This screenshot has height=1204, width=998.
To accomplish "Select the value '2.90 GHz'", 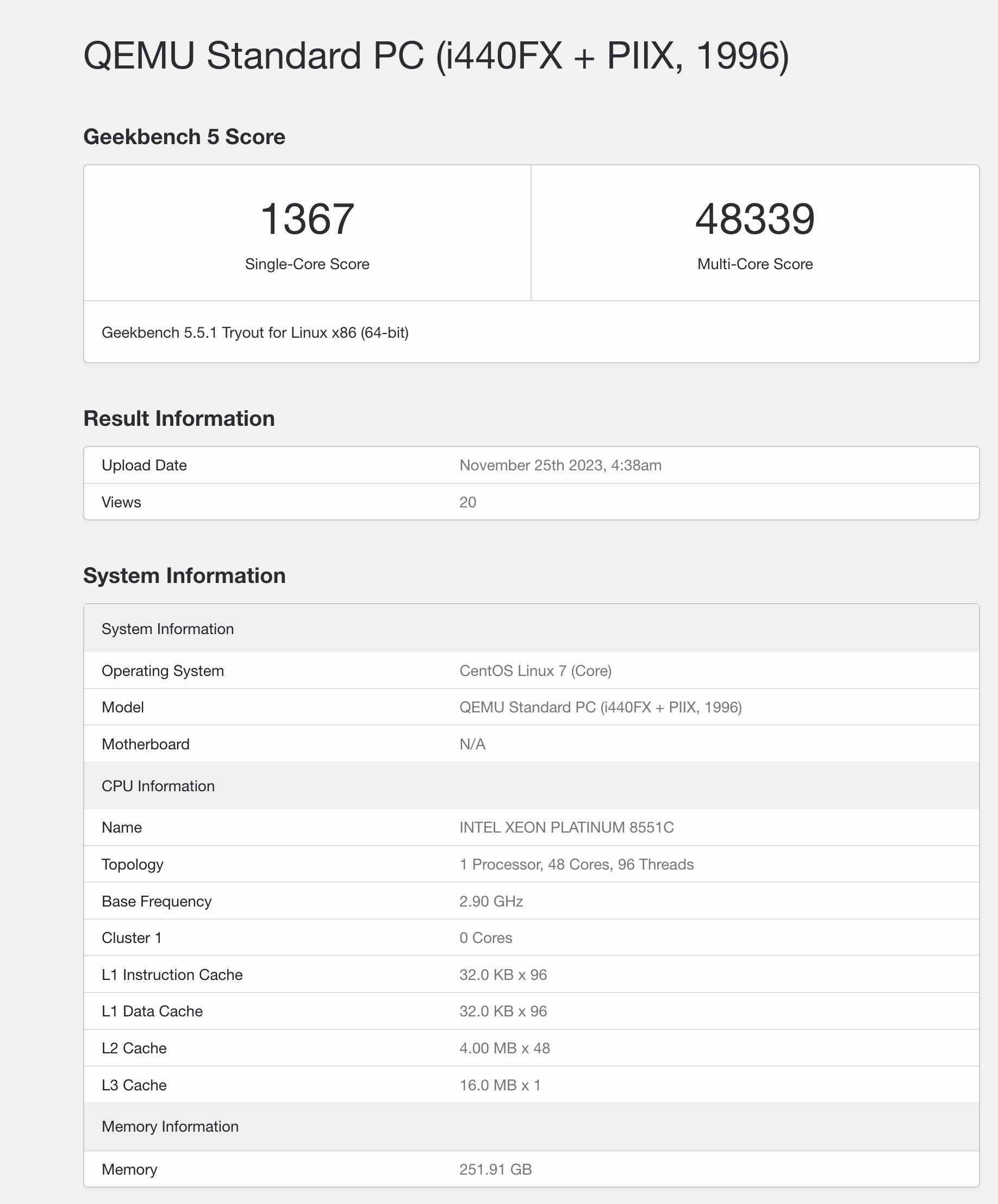I will pos(491,901).
